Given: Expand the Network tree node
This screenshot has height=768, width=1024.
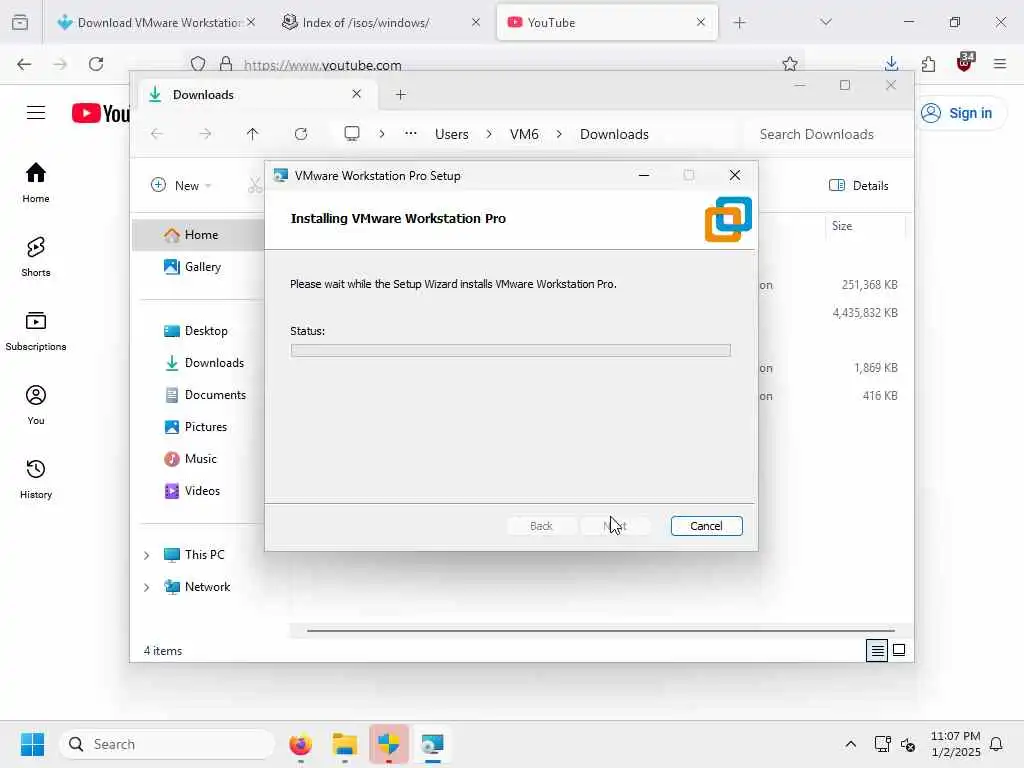Looking at the screenshot, I should click(146, 587).
